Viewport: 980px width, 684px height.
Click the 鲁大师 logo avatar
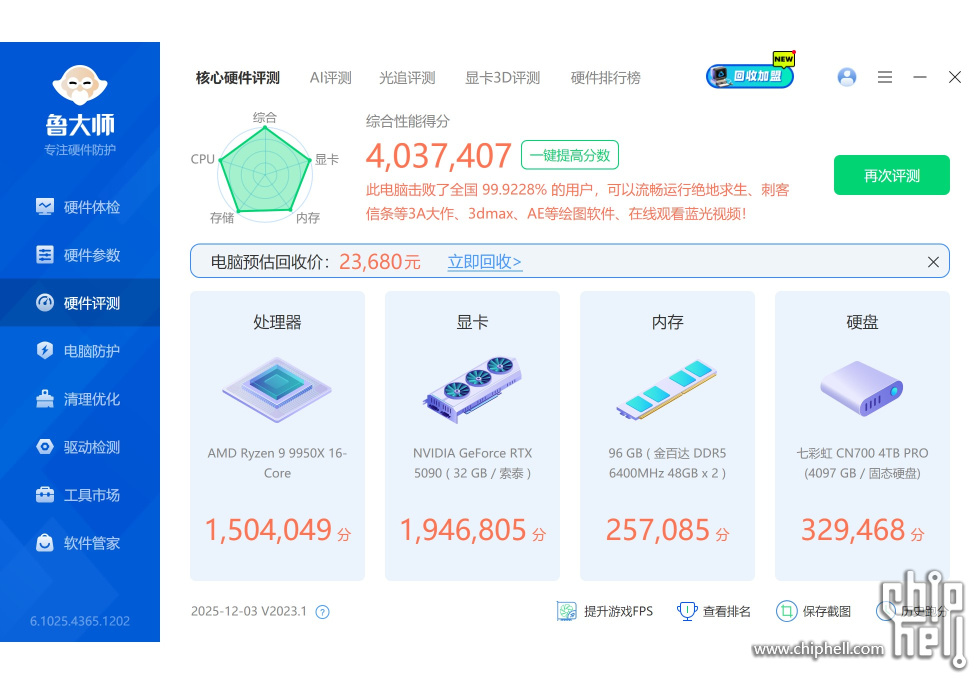point(80,85)
